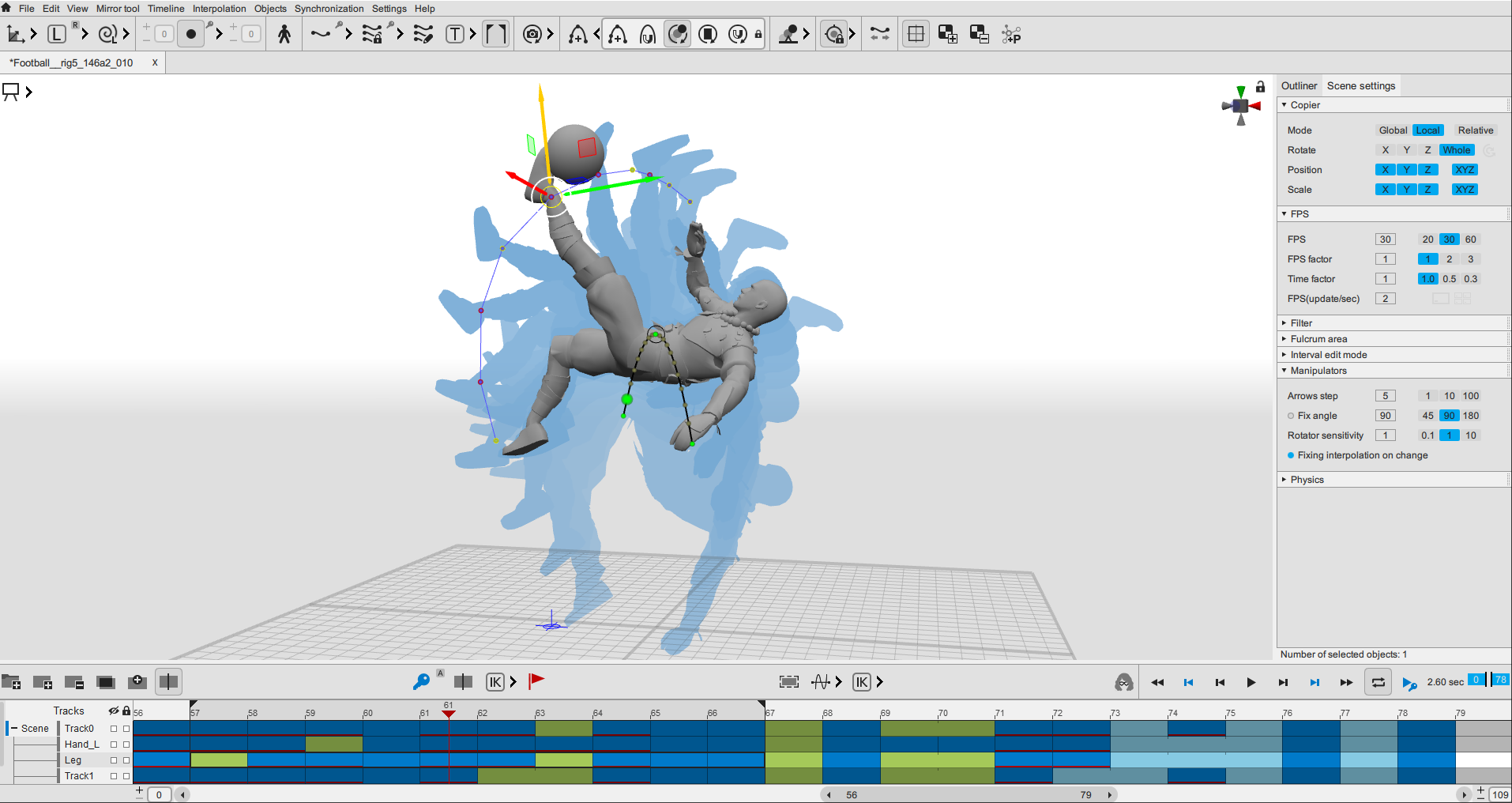
Task: Set FPS preset to 60
Action: pos(1470,239)
